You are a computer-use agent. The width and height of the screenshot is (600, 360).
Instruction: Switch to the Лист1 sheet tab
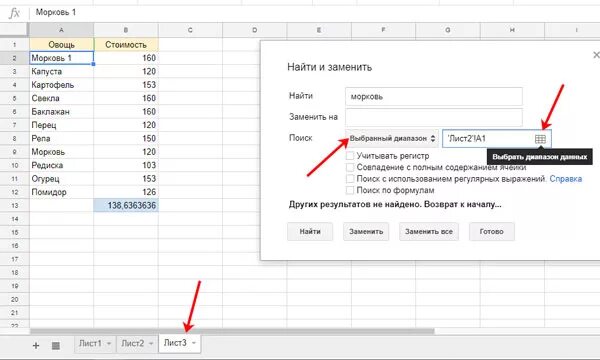click(x=90, y=343)
